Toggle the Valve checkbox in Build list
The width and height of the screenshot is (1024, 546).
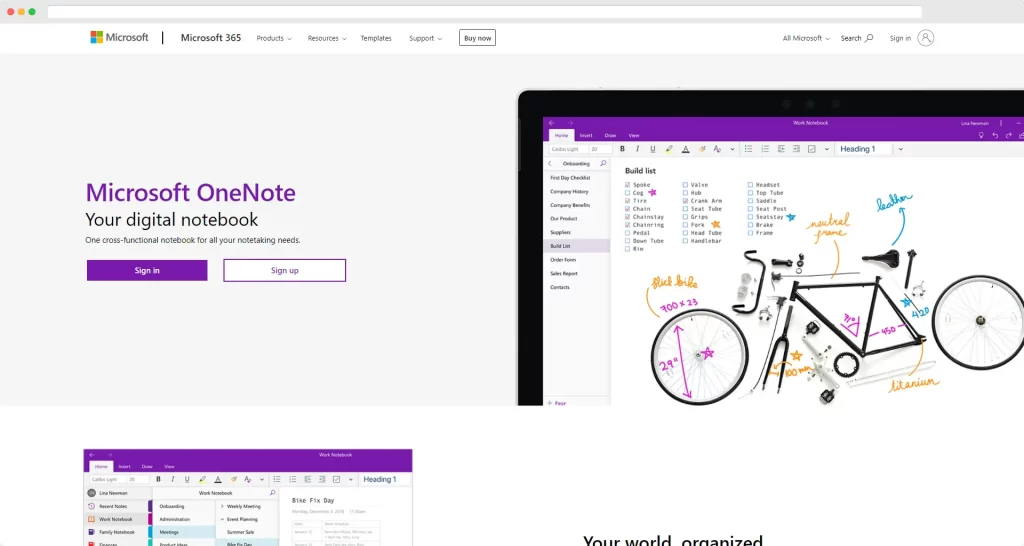point(685,185)
